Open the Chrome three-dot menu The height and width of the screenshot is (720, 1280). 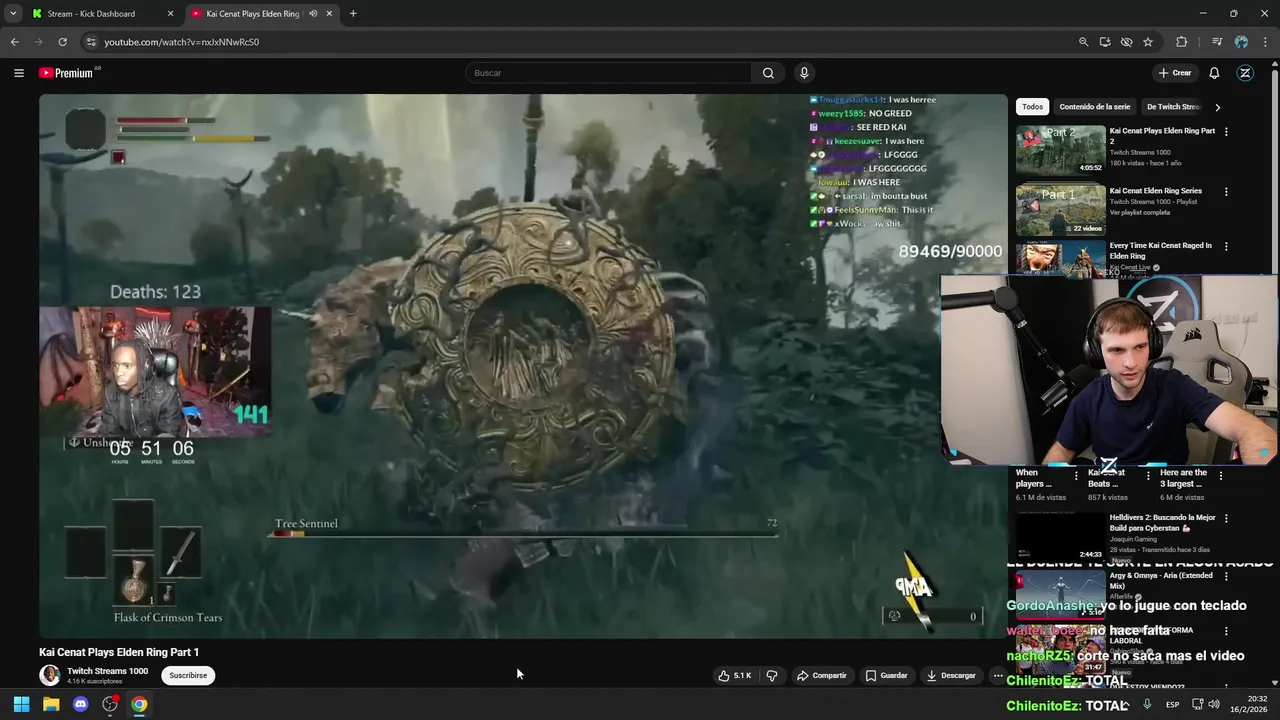[x=1265, y=42]
